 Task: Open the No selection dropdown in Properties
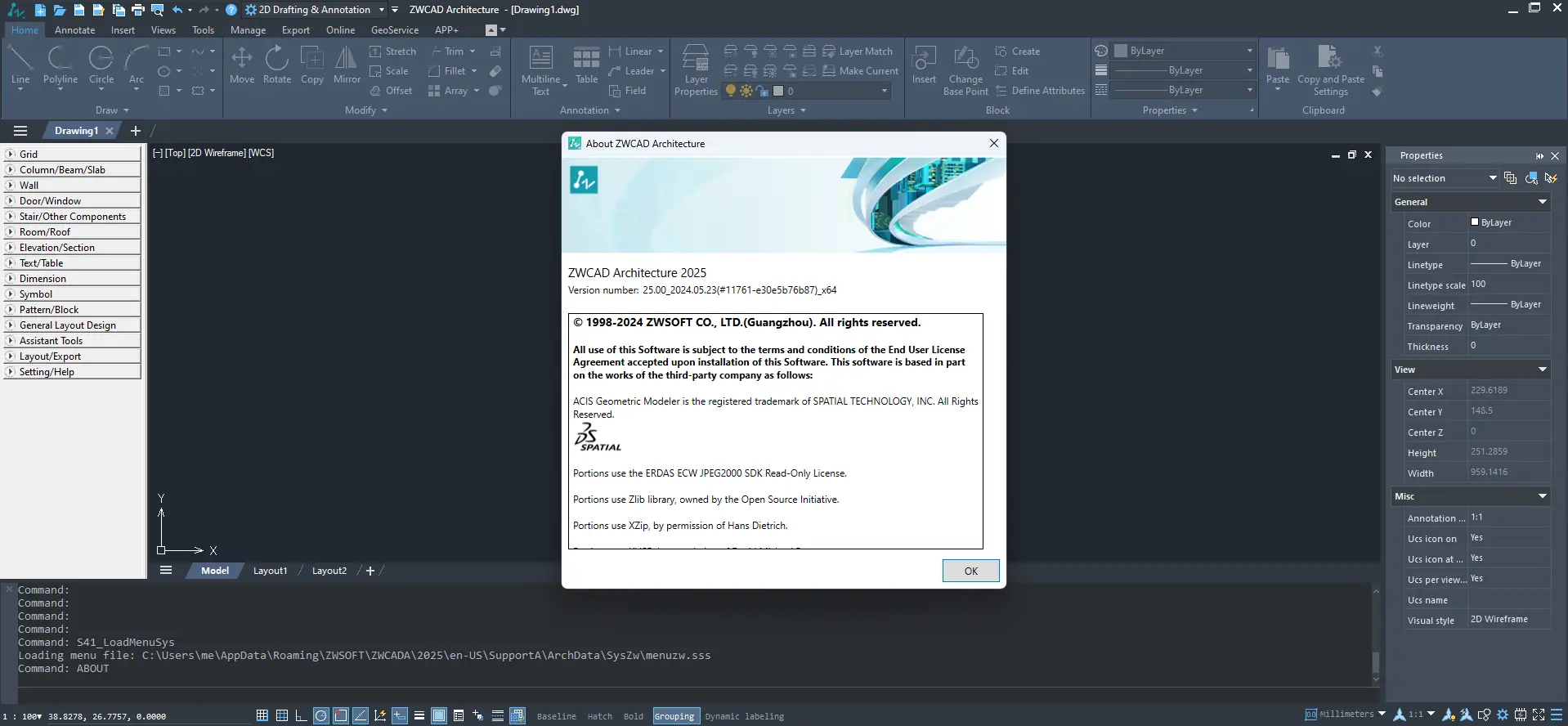point(1445,178)
